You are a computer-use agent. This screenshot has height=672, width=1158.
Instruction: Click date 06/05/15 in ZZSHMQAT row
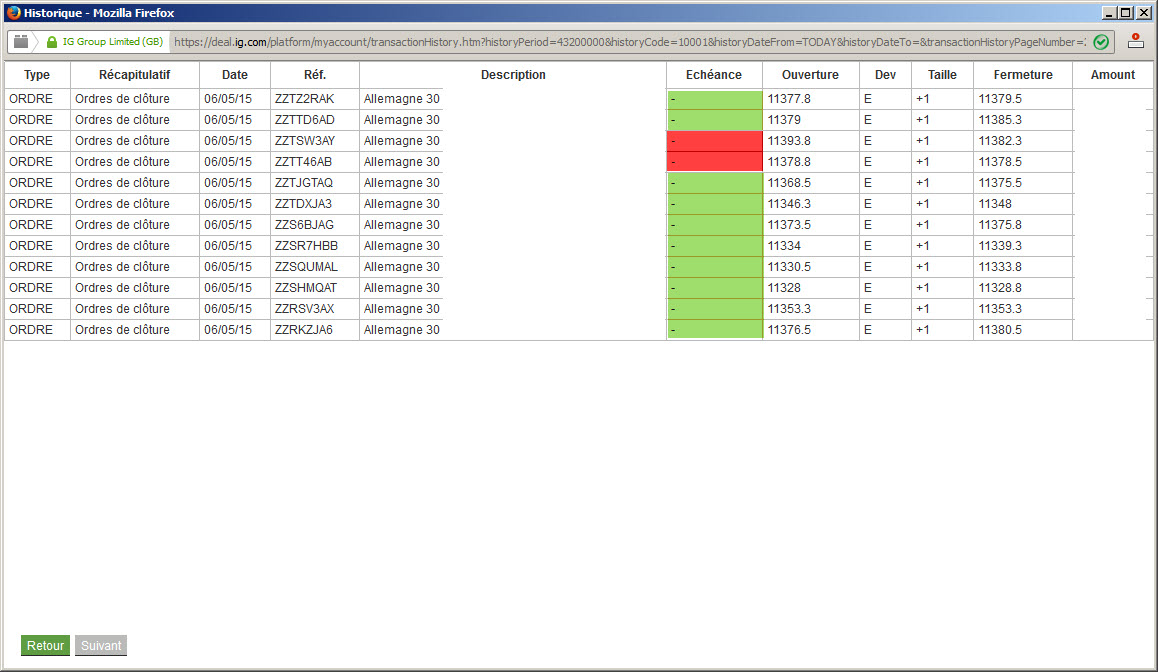227,288
